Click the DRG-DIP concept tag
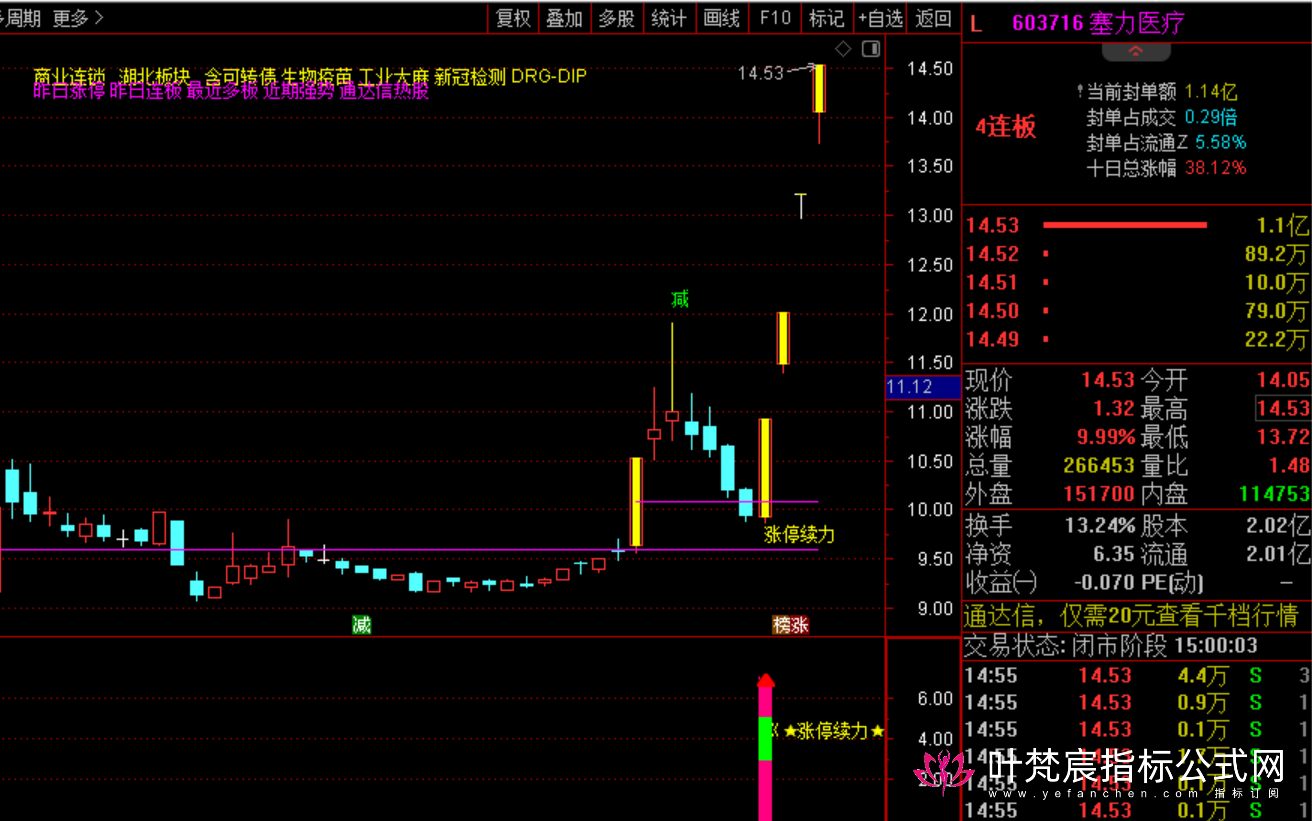 point(548,76)
